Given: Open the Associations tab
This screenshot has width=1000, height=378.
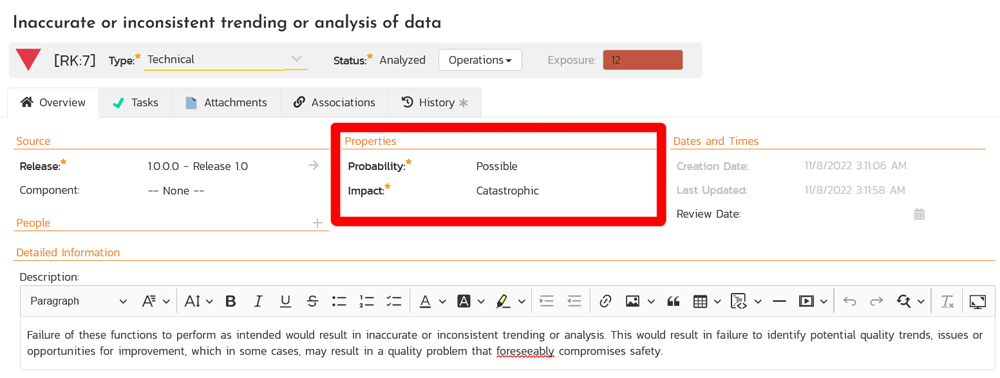Looking at the screenshot, I should (x=334, y=103).
